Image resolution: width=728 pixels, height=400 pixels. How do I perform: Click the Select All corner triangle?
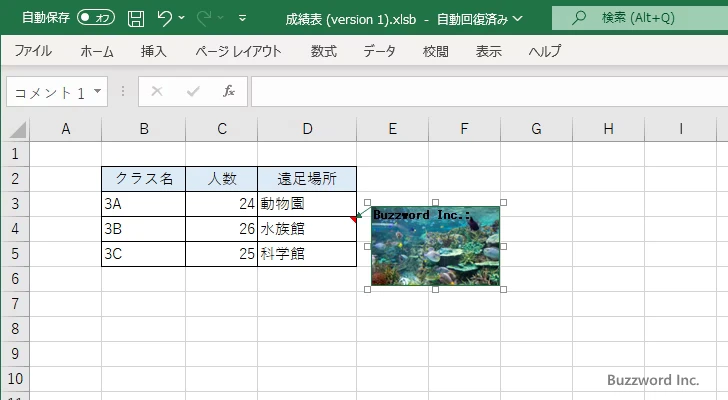pyautogui.click(x=18, y=129)
